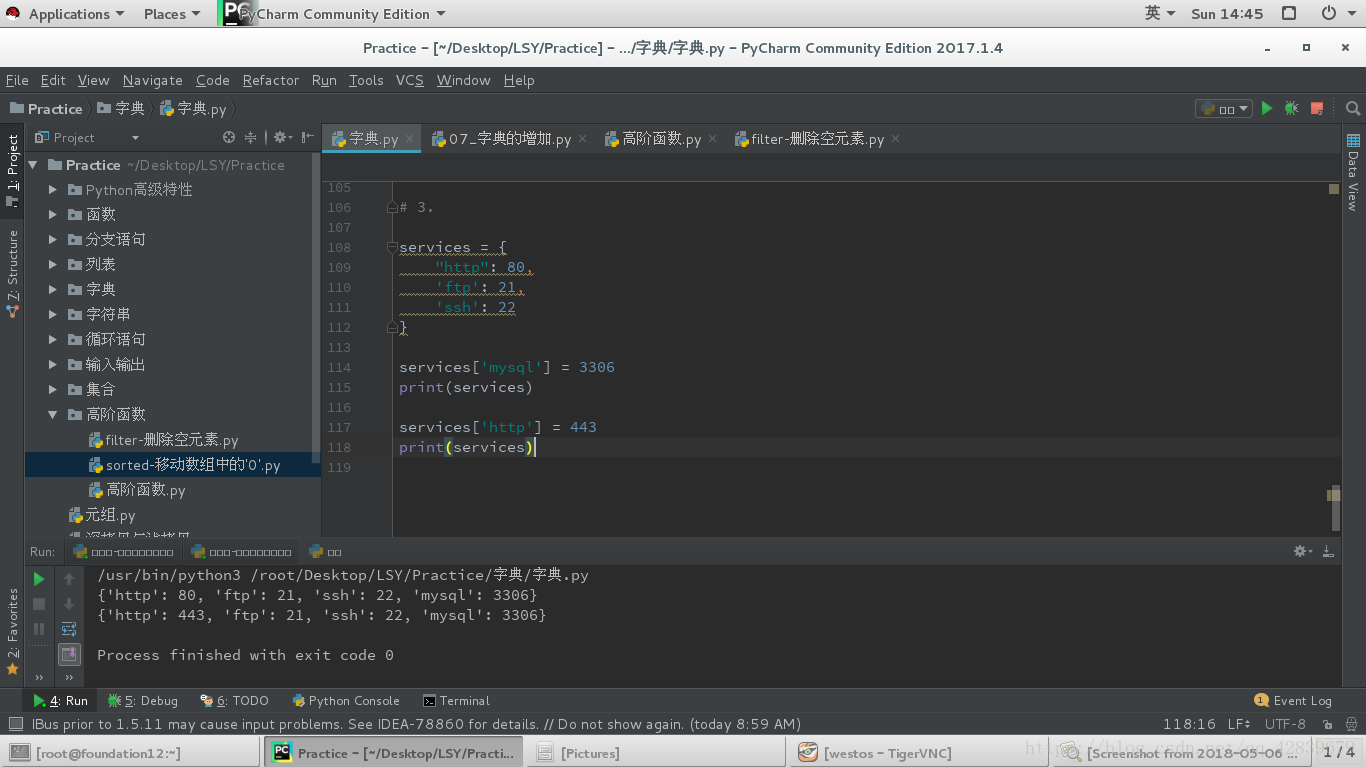Rerun program using Run panel green arrow
1366x768 pixels.
pyautogui.click(x=39, y=579)
